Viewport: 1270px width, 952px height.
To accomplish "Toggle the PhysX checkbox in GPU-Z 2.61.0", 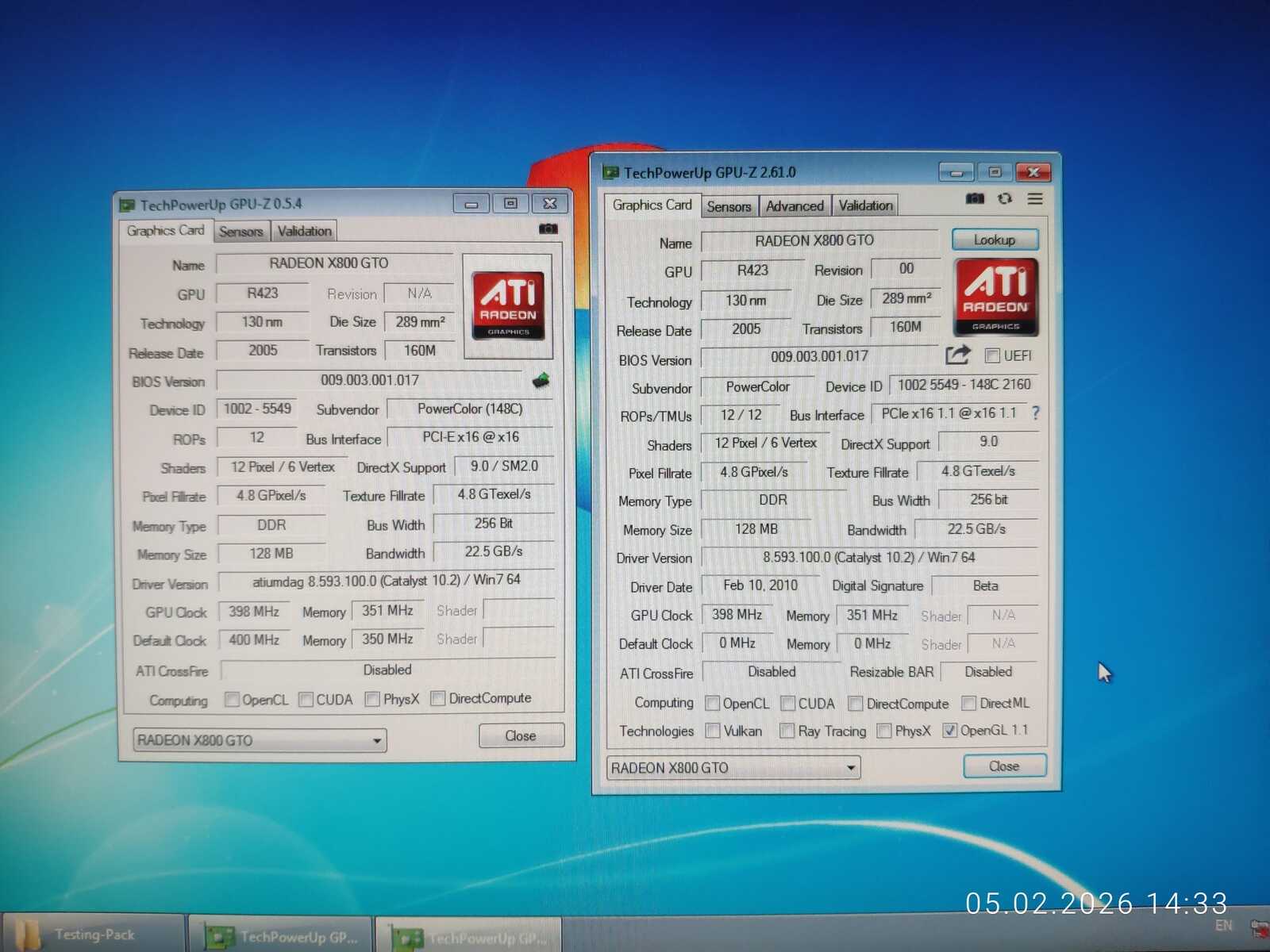I will (883, 731).
